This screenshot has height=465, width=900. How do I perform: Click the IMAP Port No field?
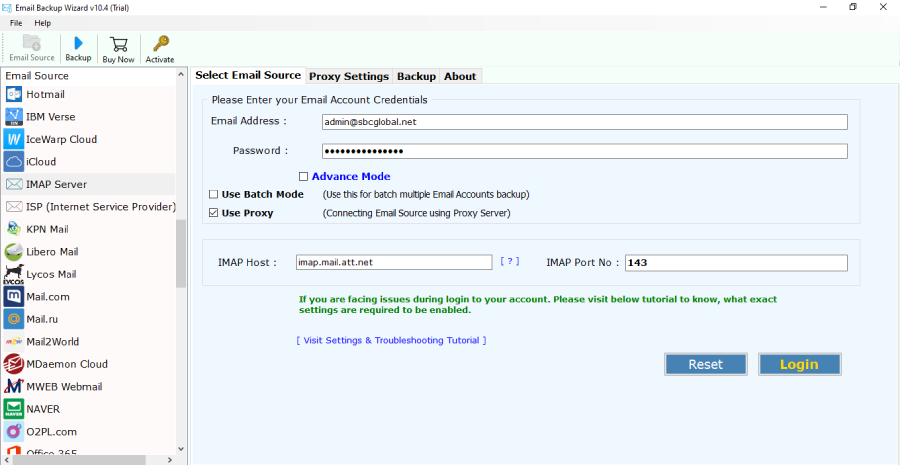(736, 263)
